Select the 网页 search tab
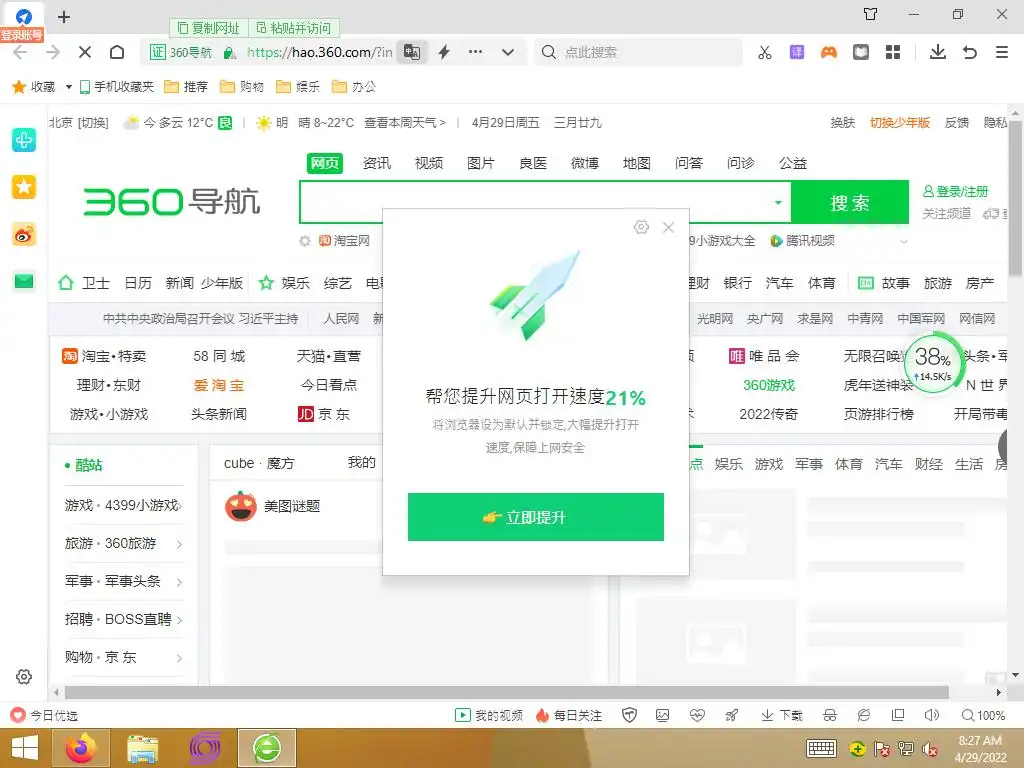Viewport: 1024px width, 768px height. point(325,163)
